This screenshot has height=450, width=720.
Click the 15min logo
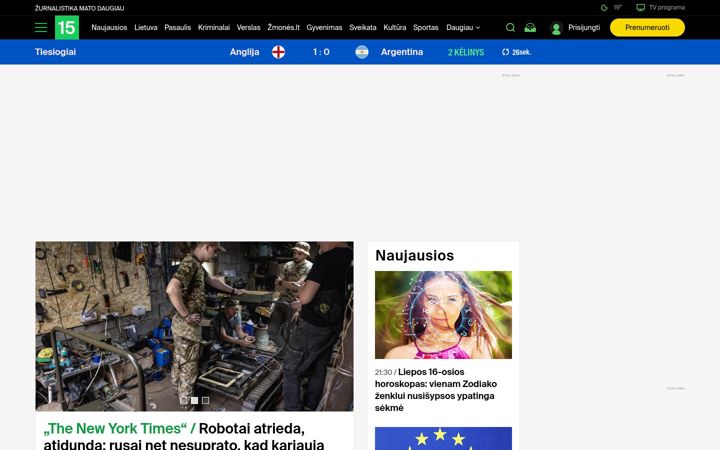click(67, 28)
